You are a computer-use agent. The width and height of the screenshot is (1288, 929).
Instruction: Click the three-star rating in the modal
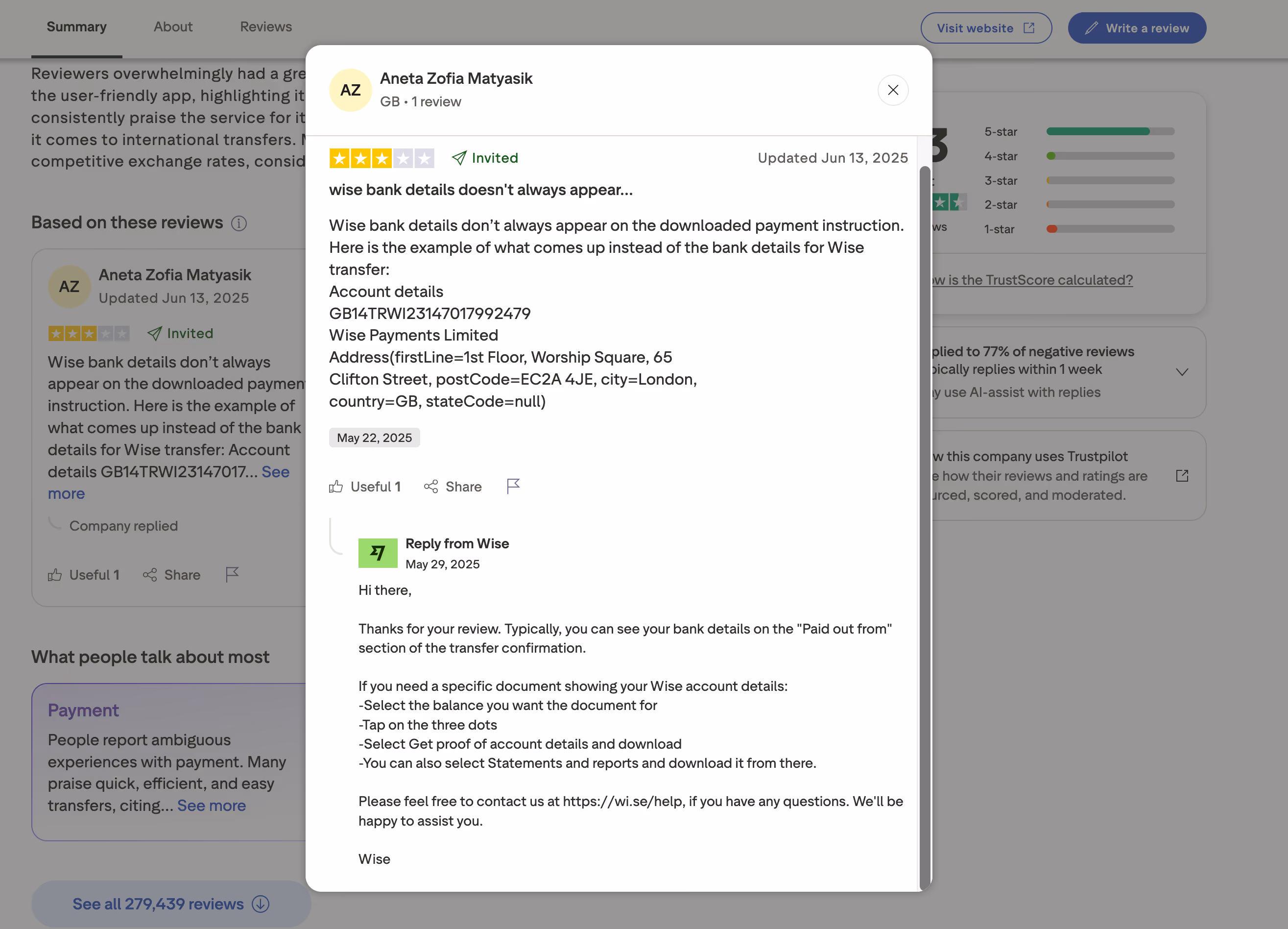click(x=382, y=158)
